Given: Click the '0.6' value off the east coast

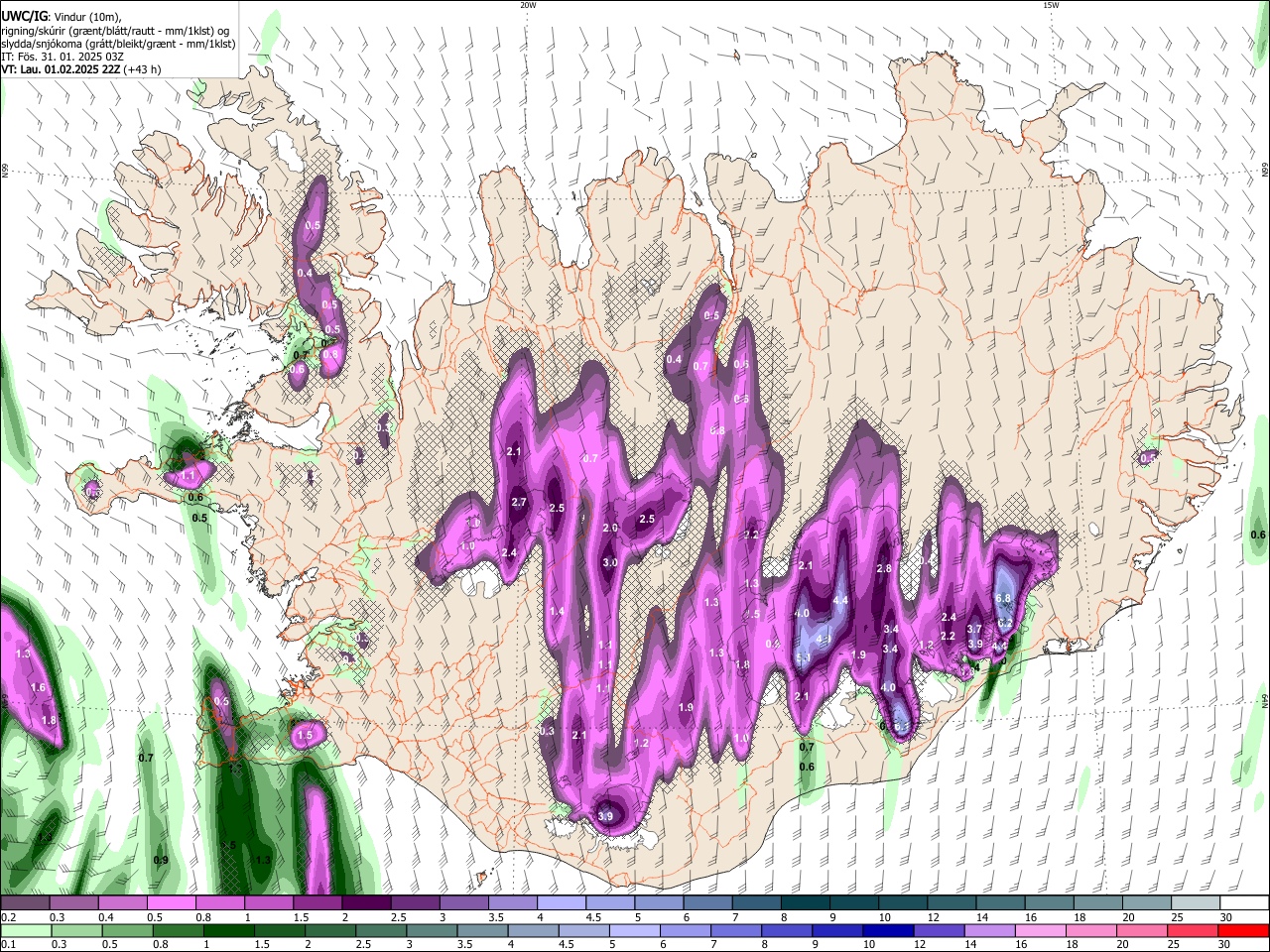Looking at the screenshot, I should [1258, 535].
